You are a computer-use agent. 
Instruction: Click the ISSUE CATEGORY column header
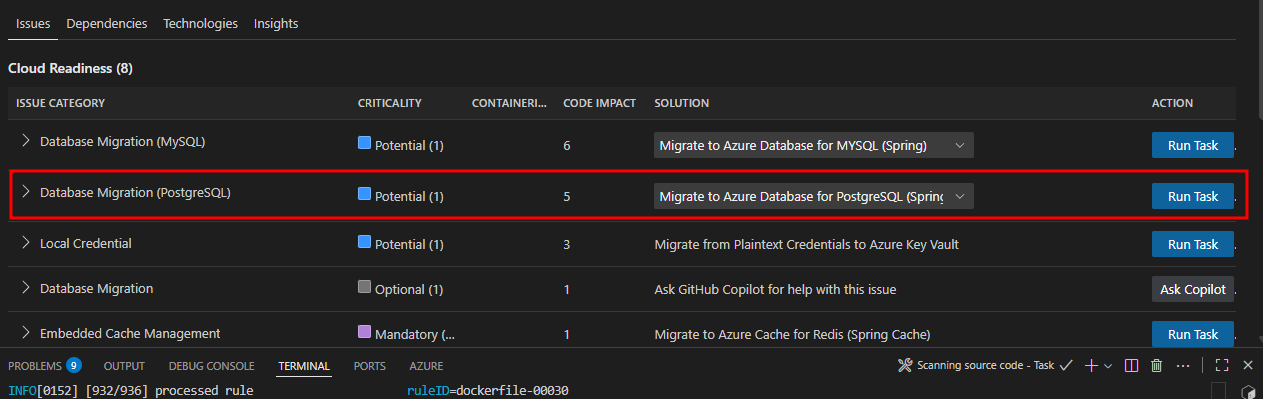60,103
